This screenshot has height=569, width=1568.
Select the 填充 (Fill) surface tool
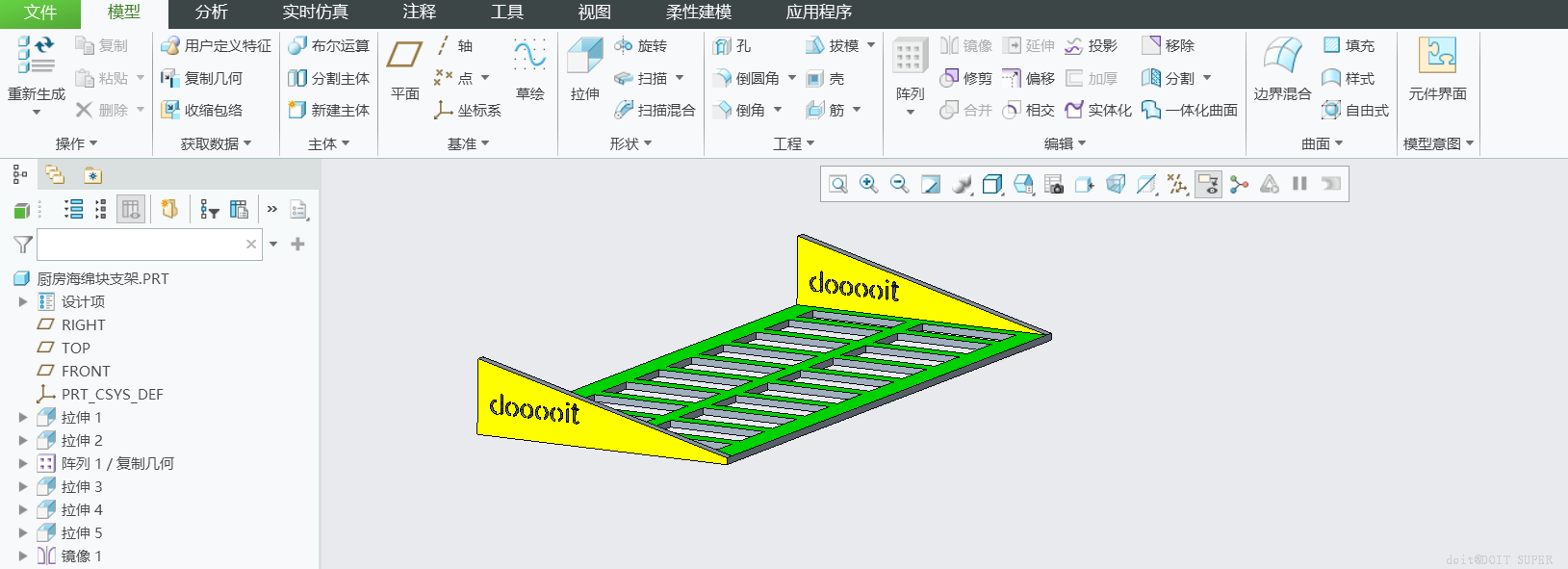coord(1348,45)
